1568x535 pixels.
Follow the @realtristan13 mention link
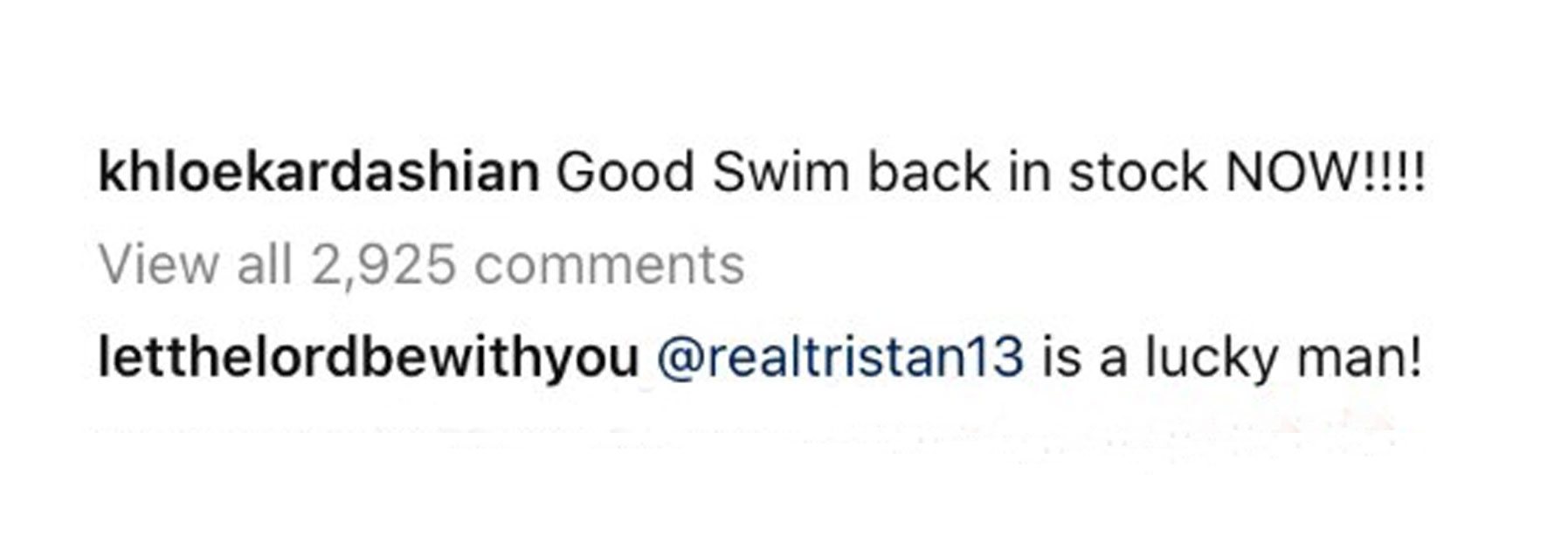click(839, 359)
